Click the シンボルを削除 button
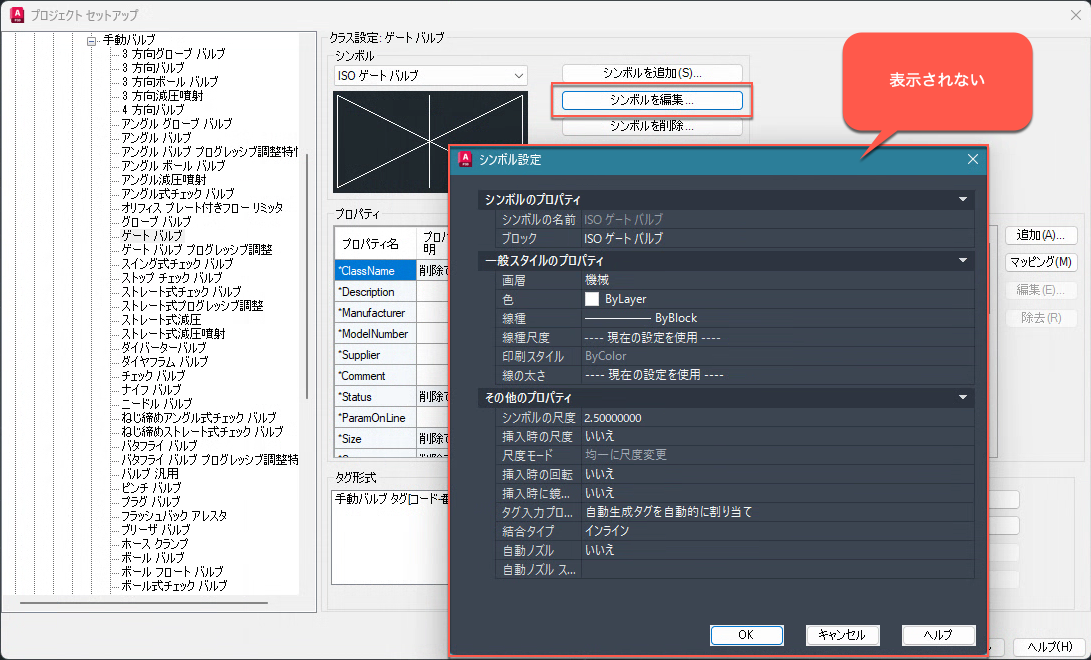The width and height of the screenshot is (1091, 660). (x=651, y=127)
